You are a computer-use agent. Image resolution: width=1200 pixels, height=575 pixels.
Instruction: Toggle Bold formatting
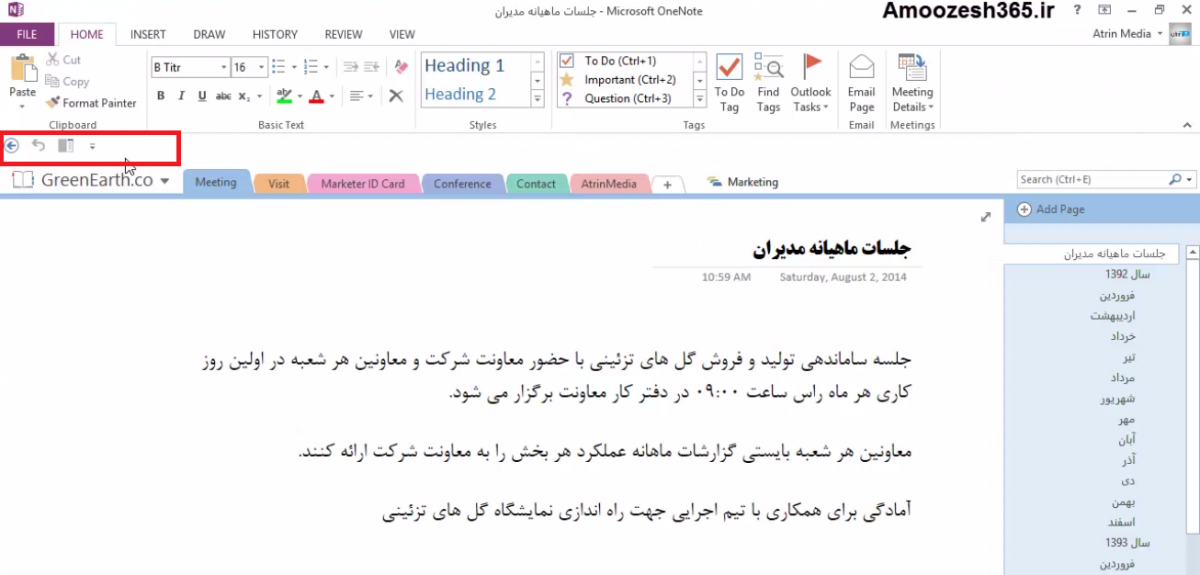click(x=160, y=96)
